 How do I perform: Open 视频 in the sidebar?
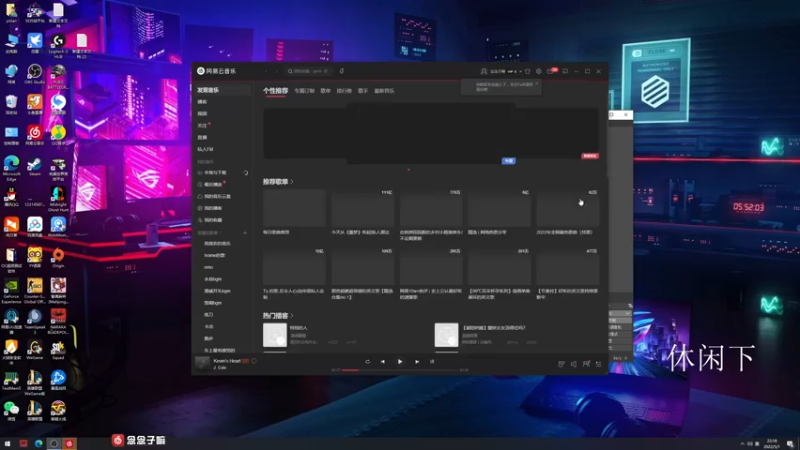(203, 113)
